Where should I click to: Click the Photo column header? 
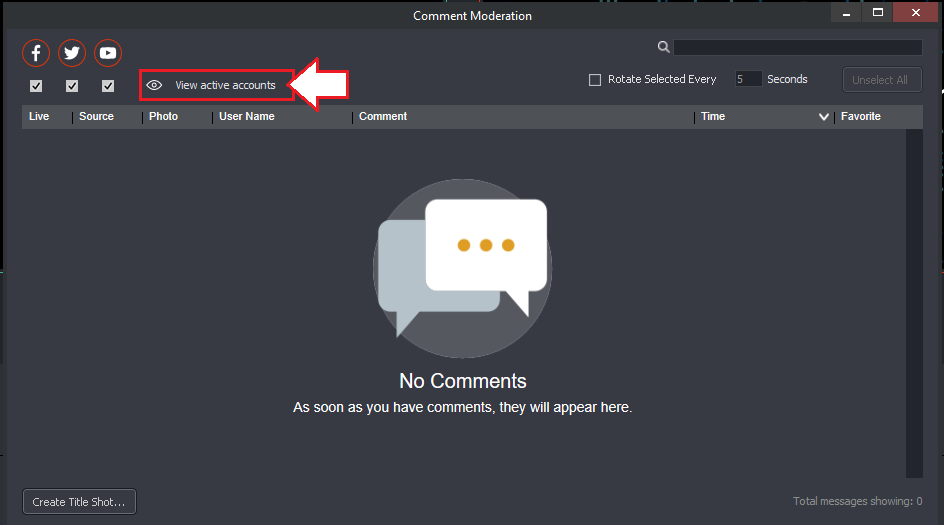163,116
